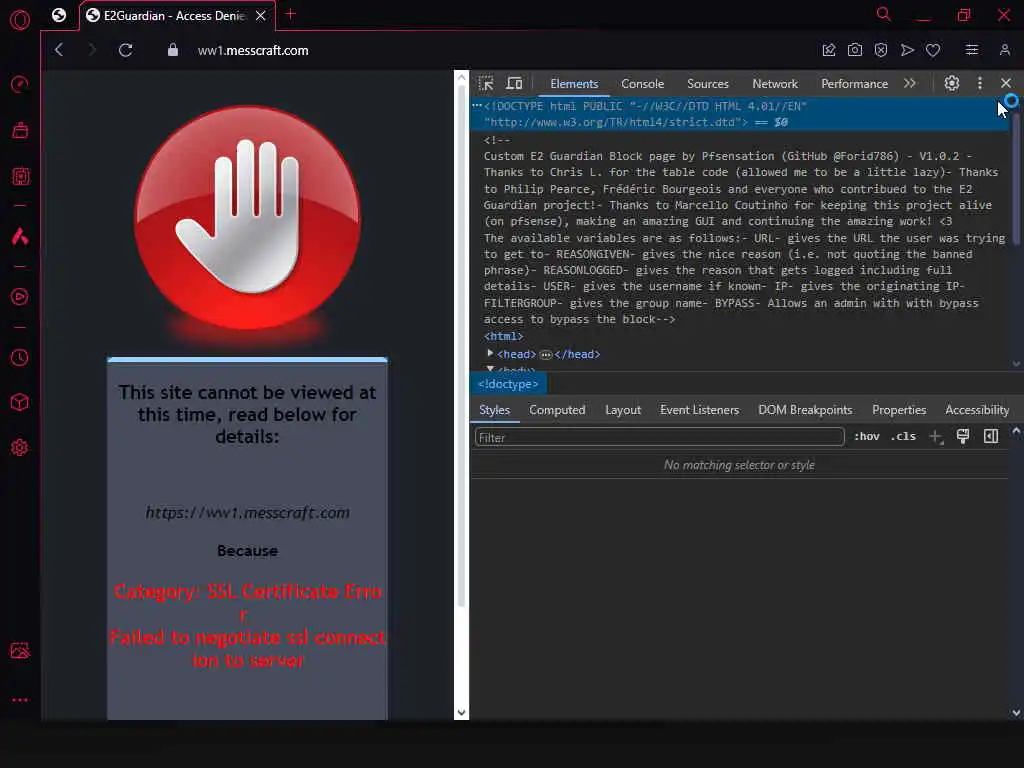This screenshot has width=1024, height=768.
Task: Open the Properties pane tab
Action: pos(899,410)
